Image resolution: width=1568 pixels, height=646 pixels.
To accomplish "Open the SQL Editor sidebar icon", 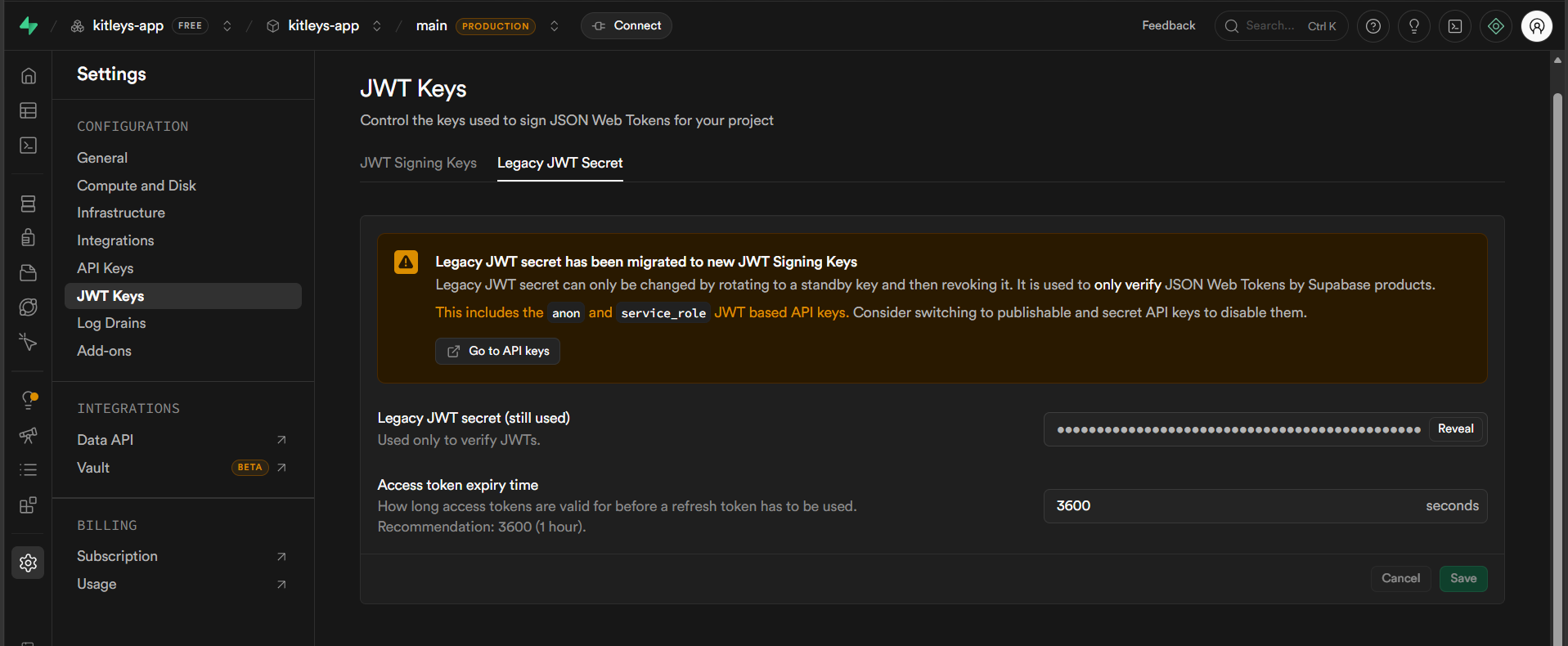I will coord(29,146).
